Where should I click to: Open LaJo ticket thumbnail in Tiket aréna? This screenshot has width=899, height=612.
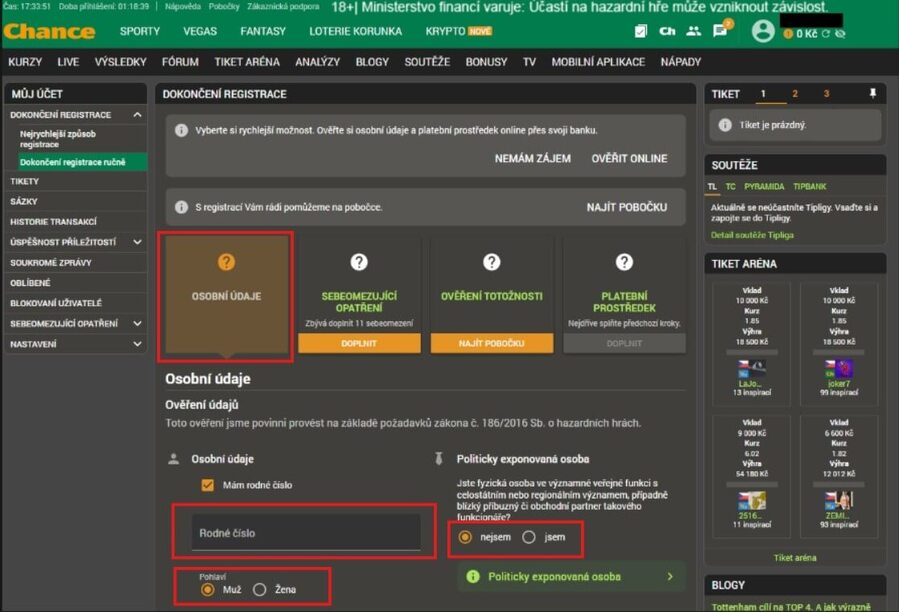pos(752,369)
